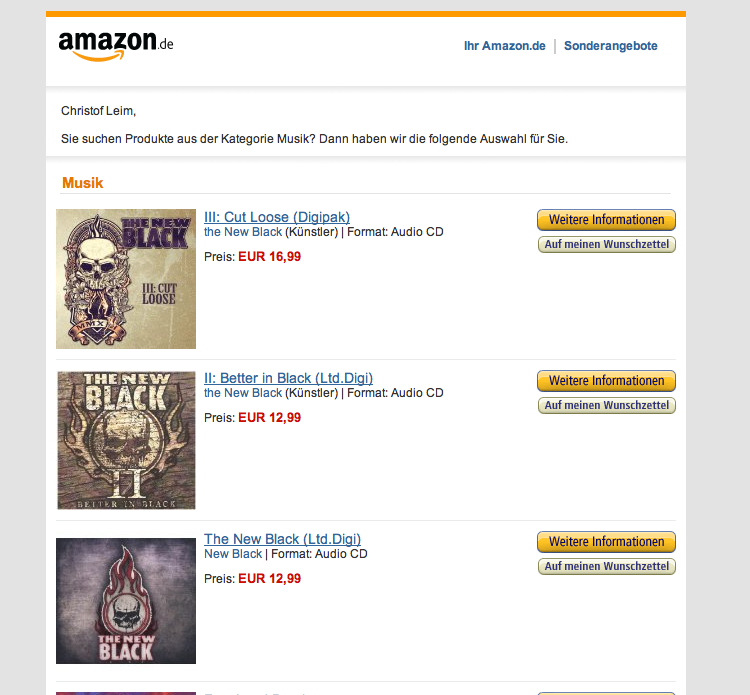Click the New Black artist link under Cut Loose
The width and height of the screenshot is (750, 695).
(x=243, y=232)
